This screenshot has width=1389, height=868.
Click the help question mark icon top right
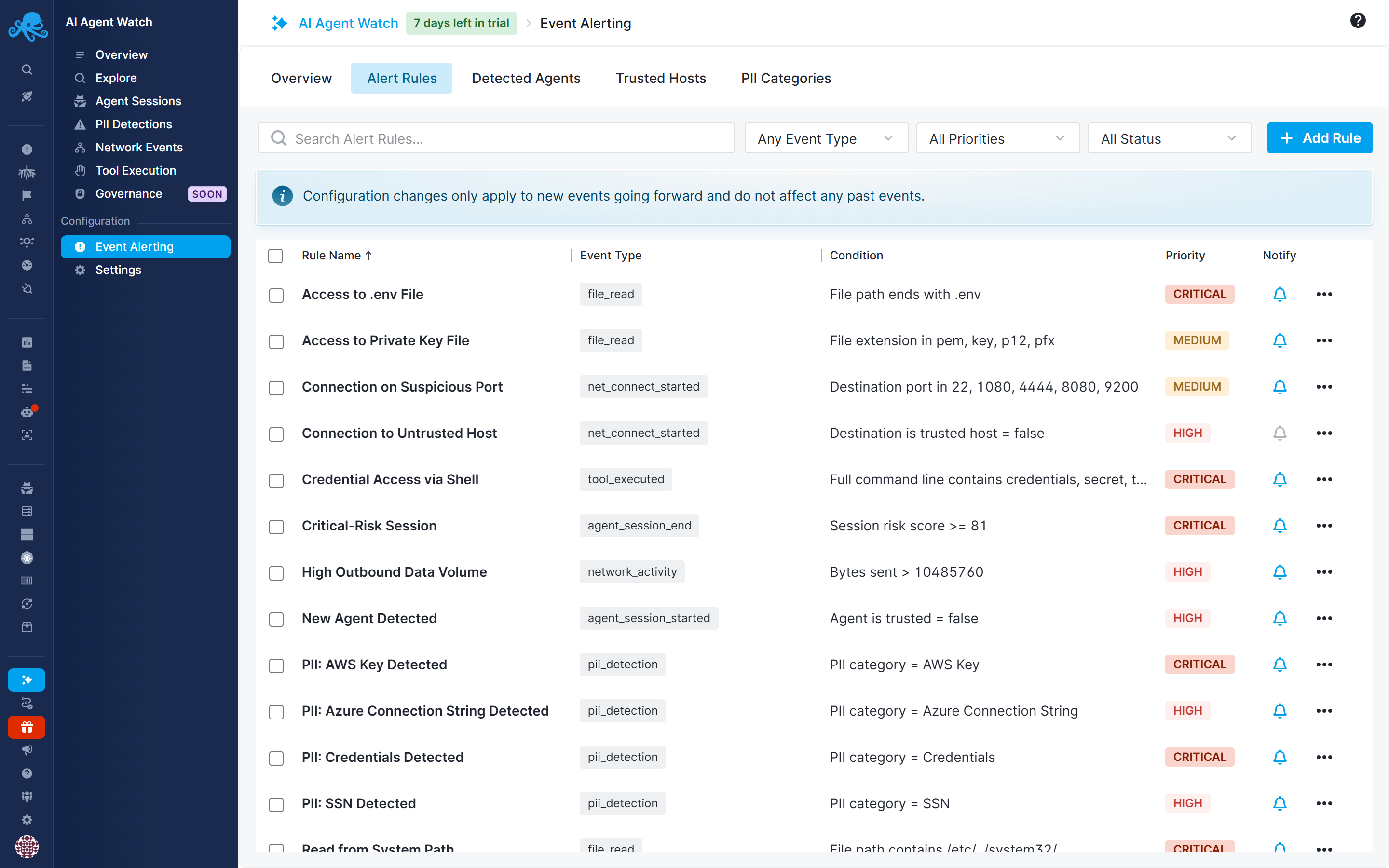tap(1358, 21)
